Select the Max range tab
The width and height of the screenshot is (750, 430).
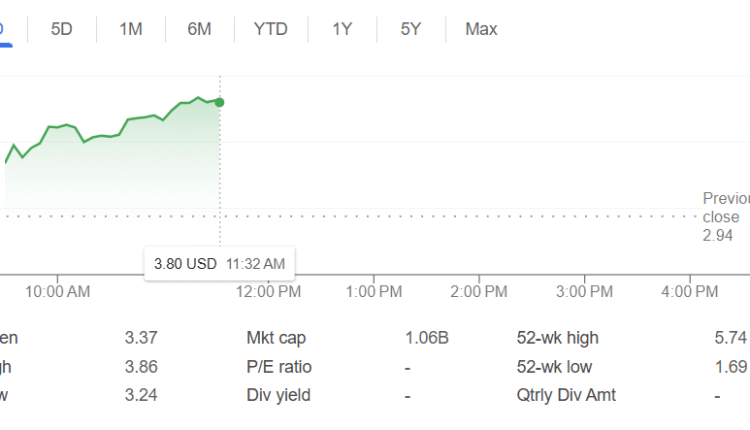click(481, 29)
